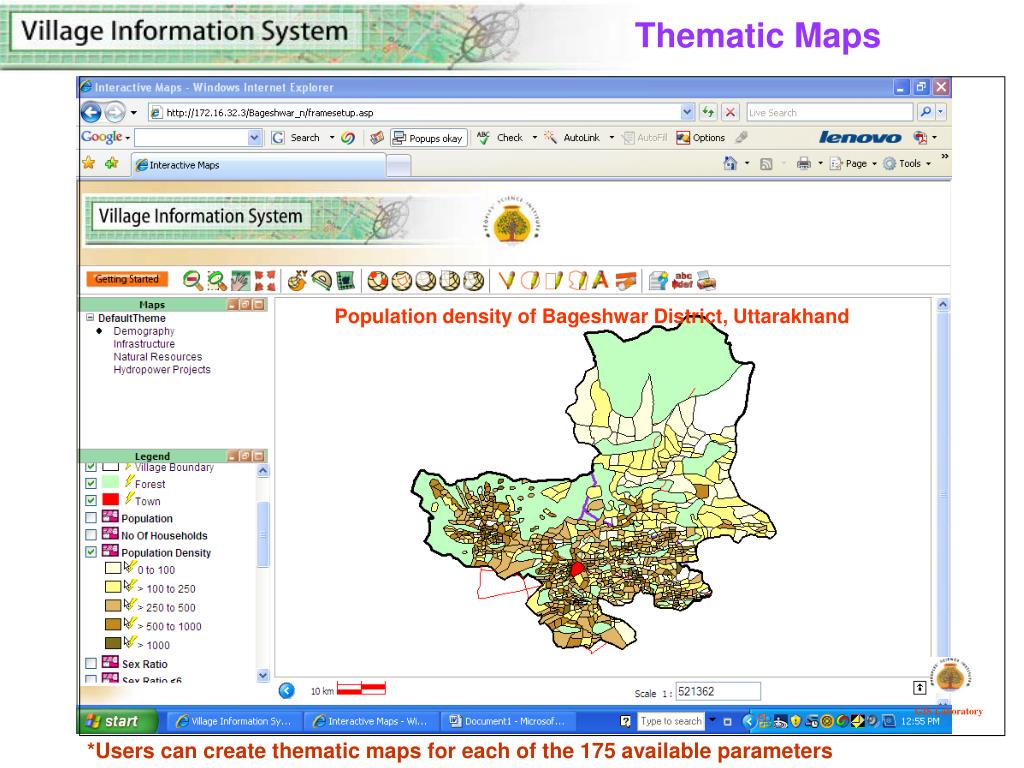Enable the Population layer checkbox
The height and width of the screenshot is (768, 1024).
91,518
